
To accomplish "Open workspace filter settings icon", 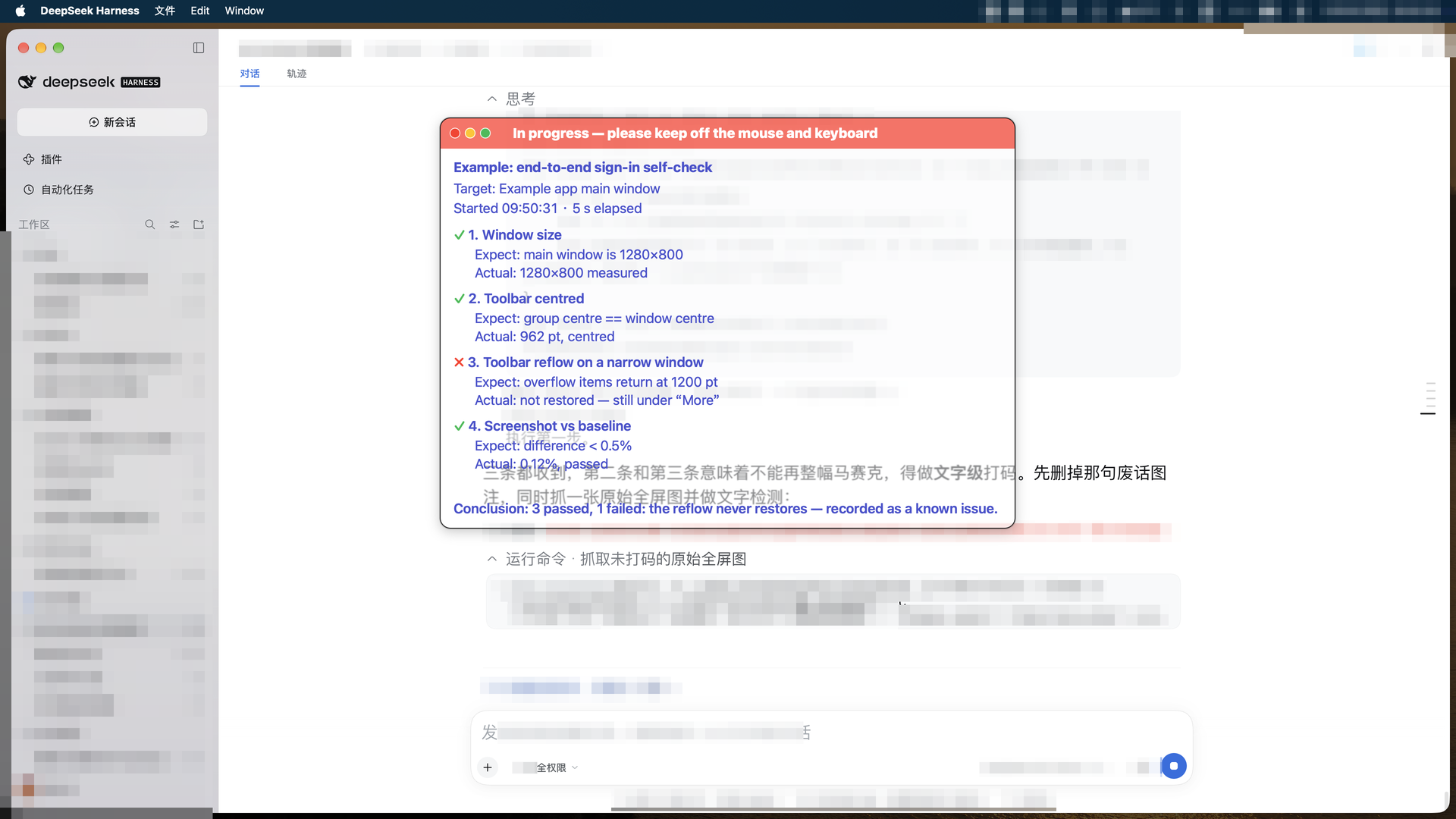I will (x=174, y=224).
